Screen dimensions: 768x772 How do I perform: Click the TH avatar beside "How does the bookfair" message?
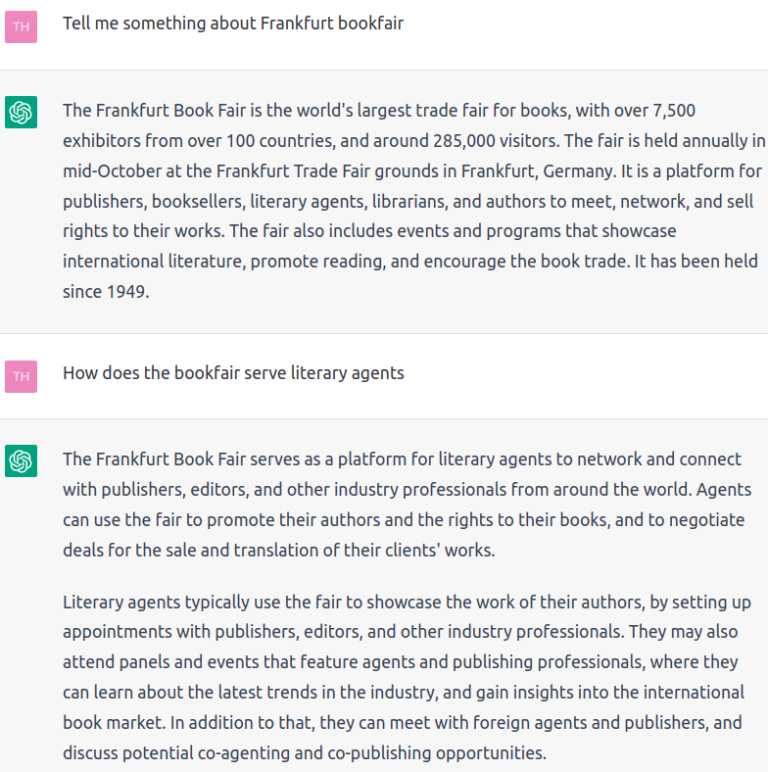21,376
